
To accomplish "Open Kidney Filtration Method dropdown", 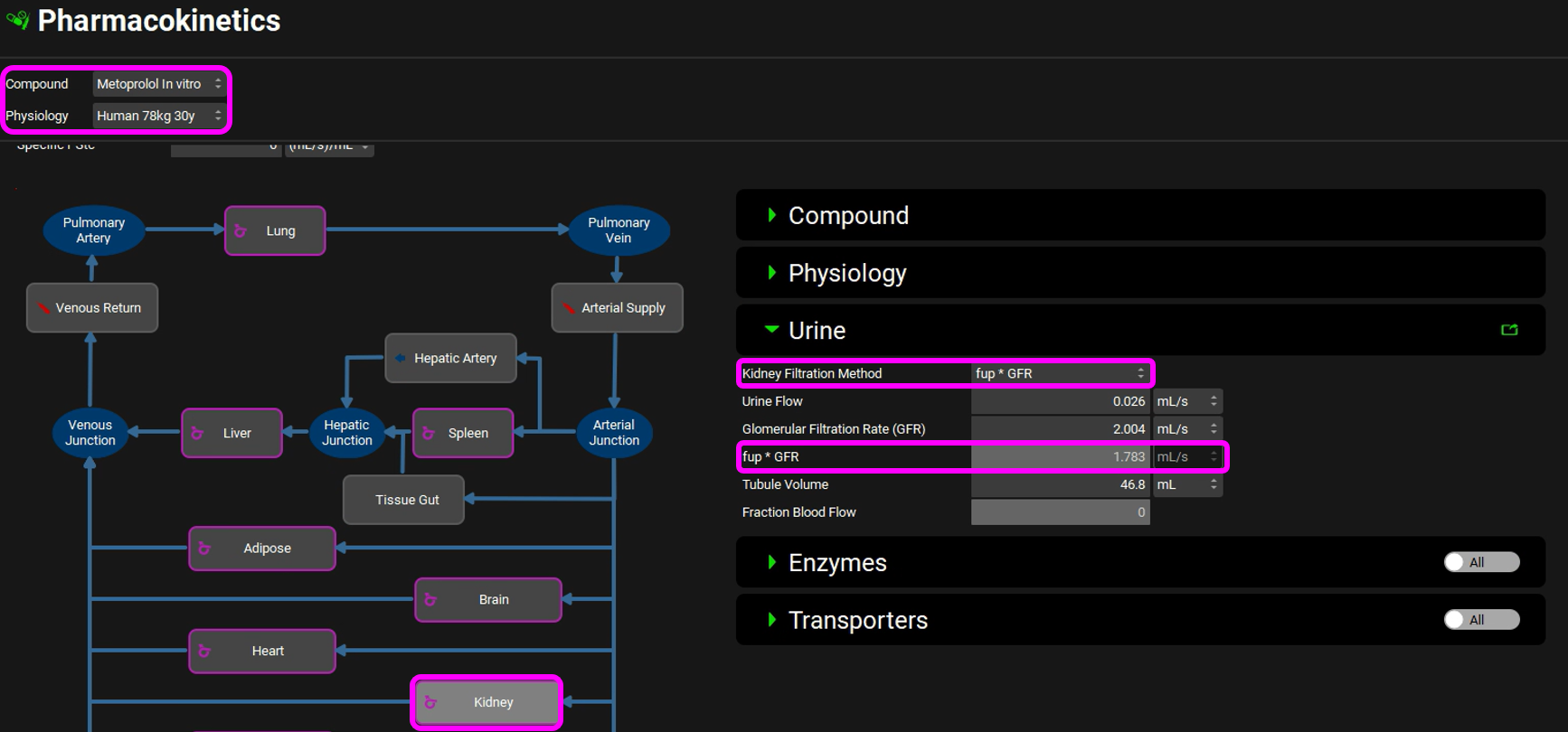I will point(1060,373).
